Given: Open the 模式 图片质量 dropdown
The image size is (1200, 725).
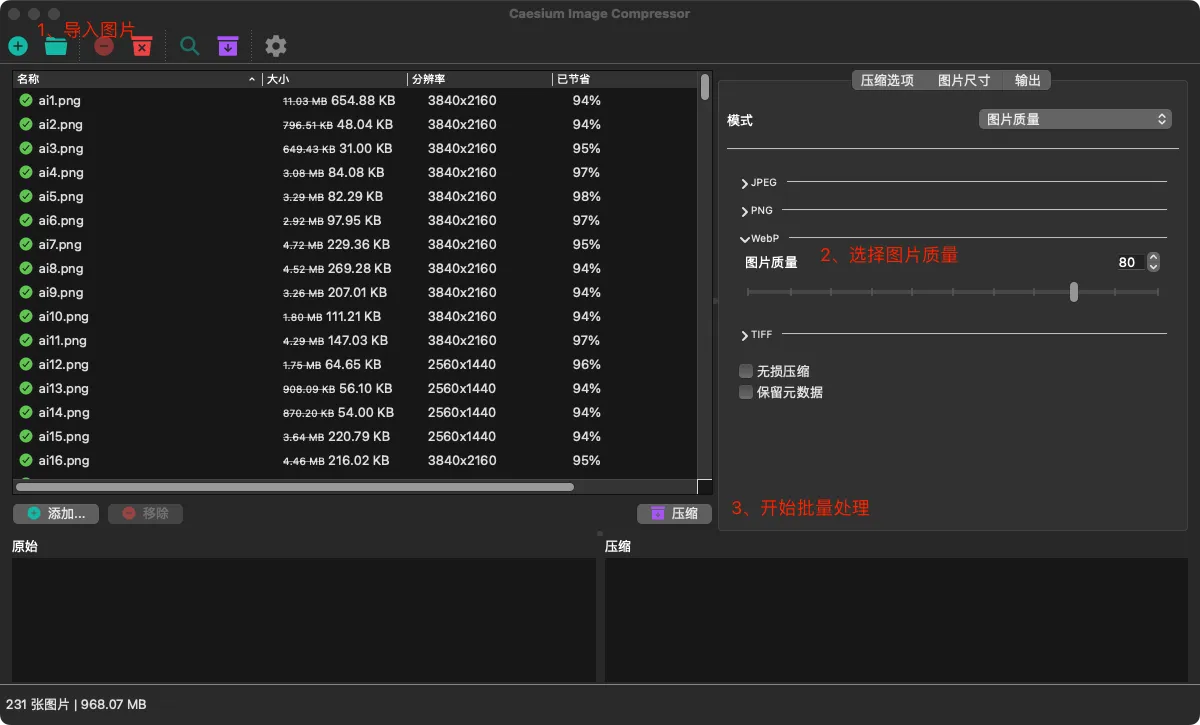Looking at the screenshot, I should click(1075, 119).
